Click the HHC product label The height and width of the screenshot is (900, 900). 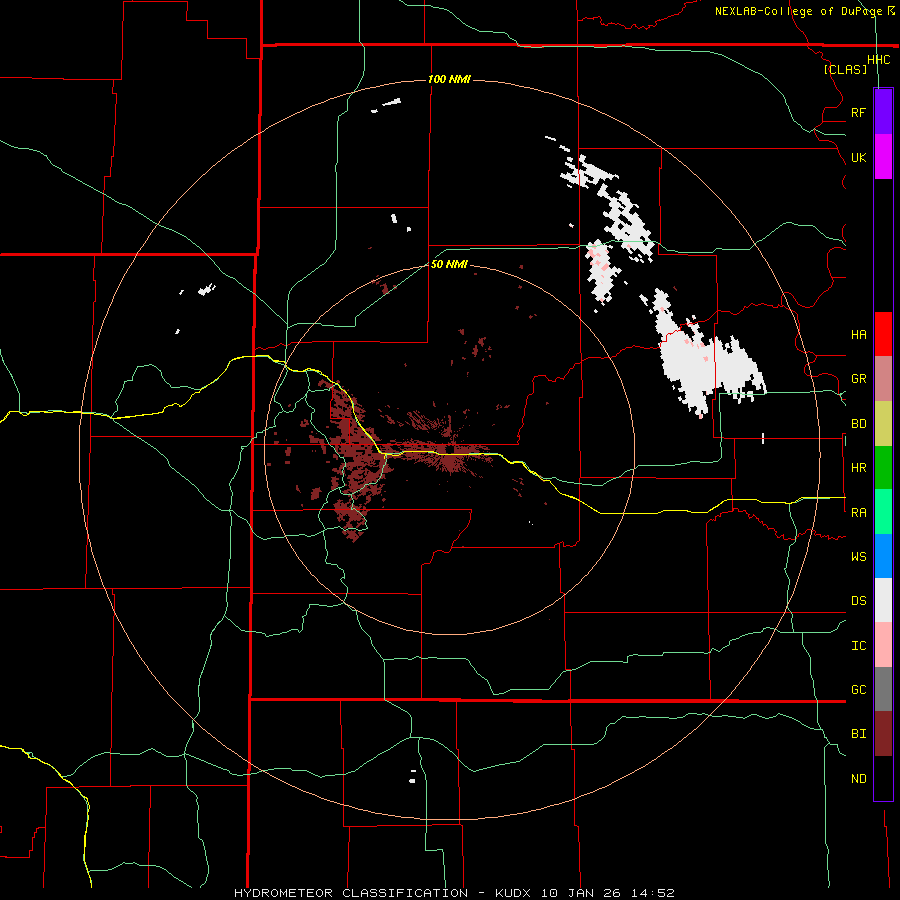pos(879,60)
